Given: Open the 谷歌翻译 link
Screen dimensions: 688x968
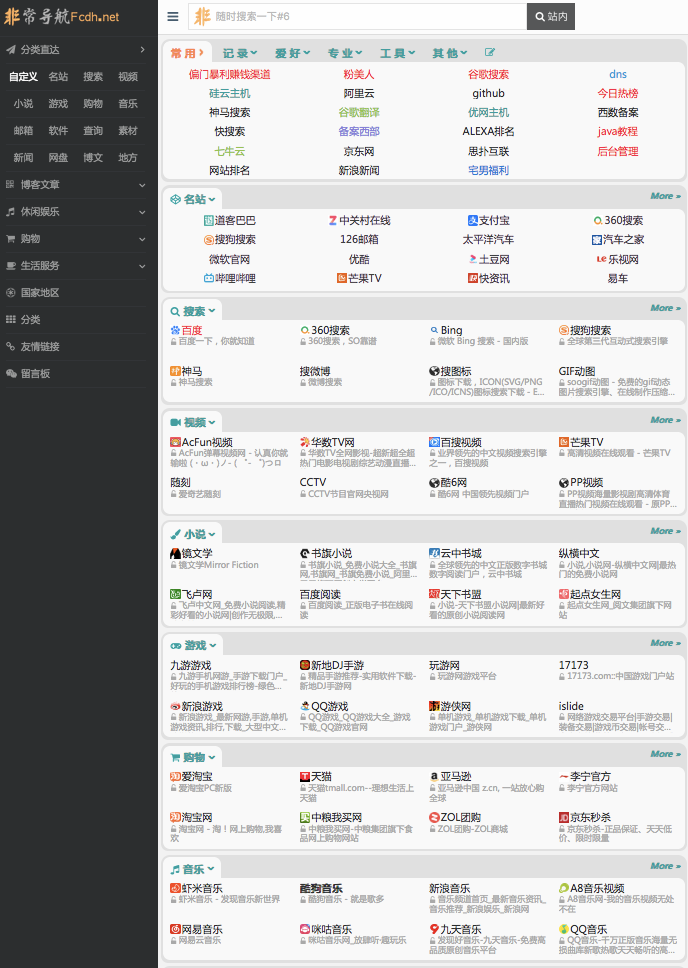Looking at the screenshot, I should [x=359, y=112].
